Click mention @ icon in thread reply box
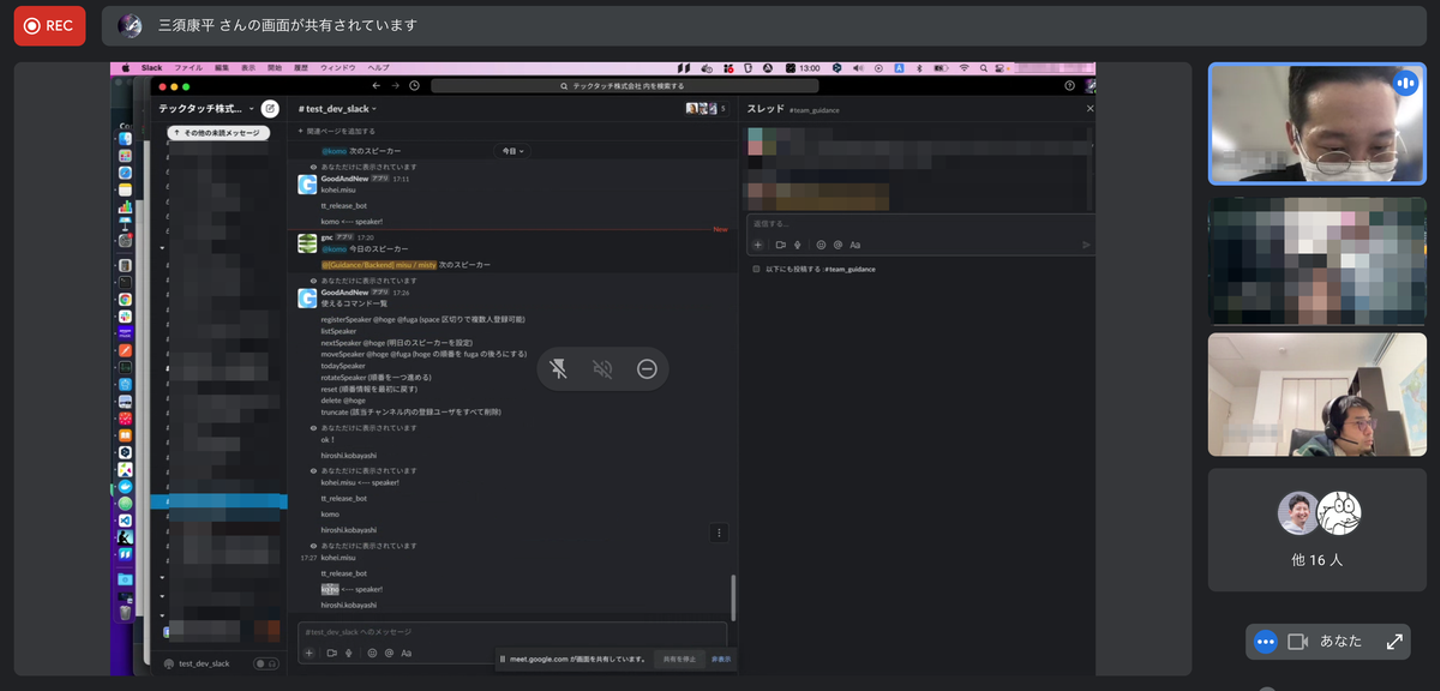This screenshot has height=691, width=1440. [838, 244]
